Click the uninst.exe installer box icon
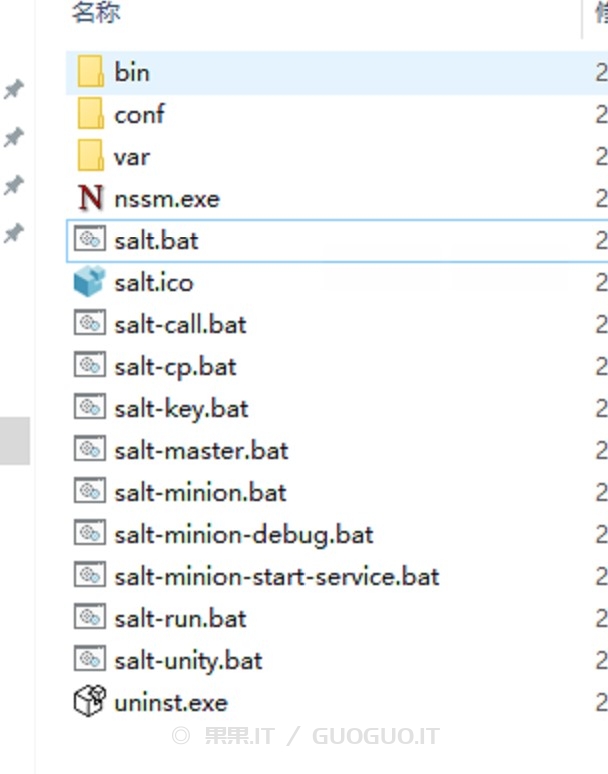This screenshot has height=774, width=608. (90, 700)
